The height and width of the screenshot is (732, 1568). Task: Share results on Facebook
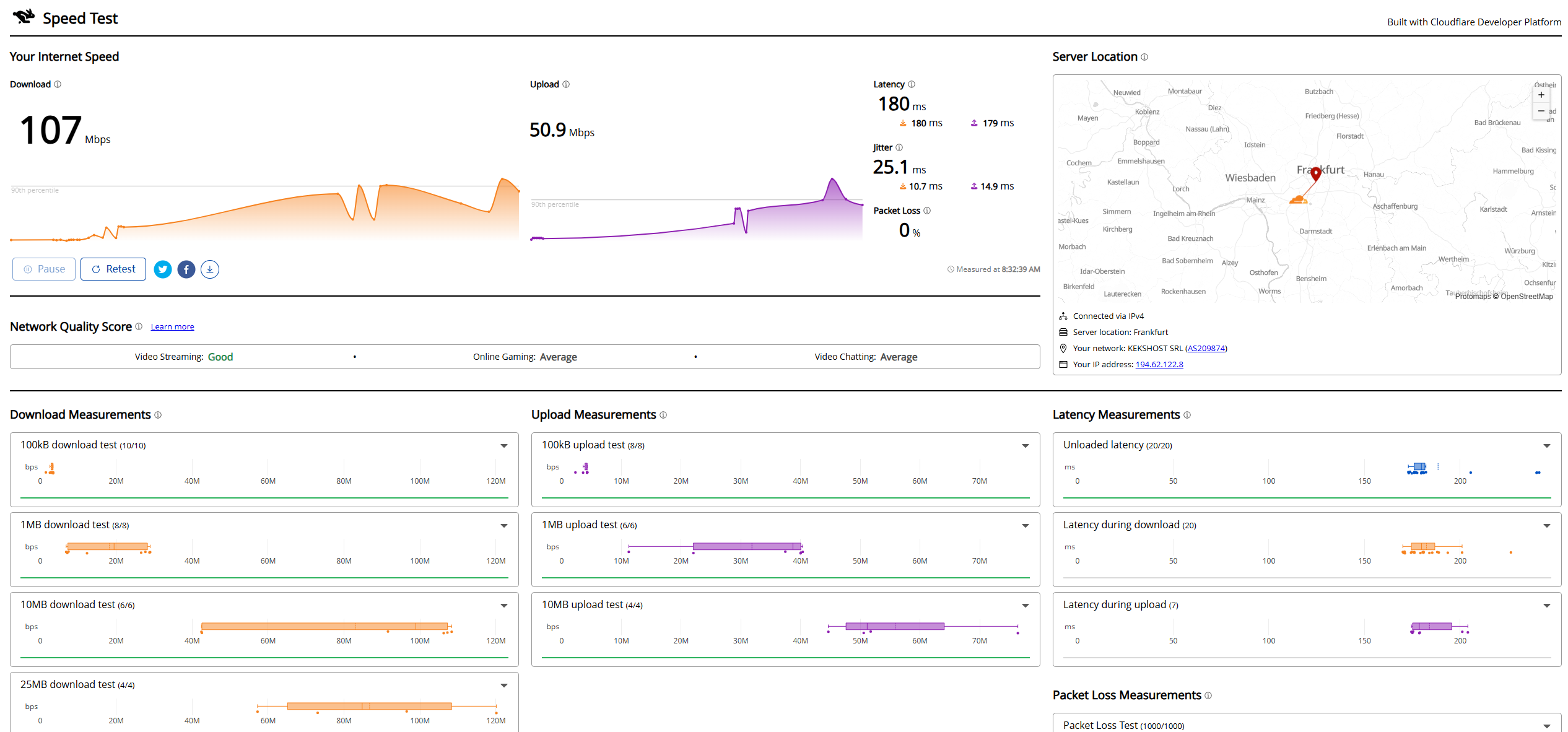(x=186, y=269)
